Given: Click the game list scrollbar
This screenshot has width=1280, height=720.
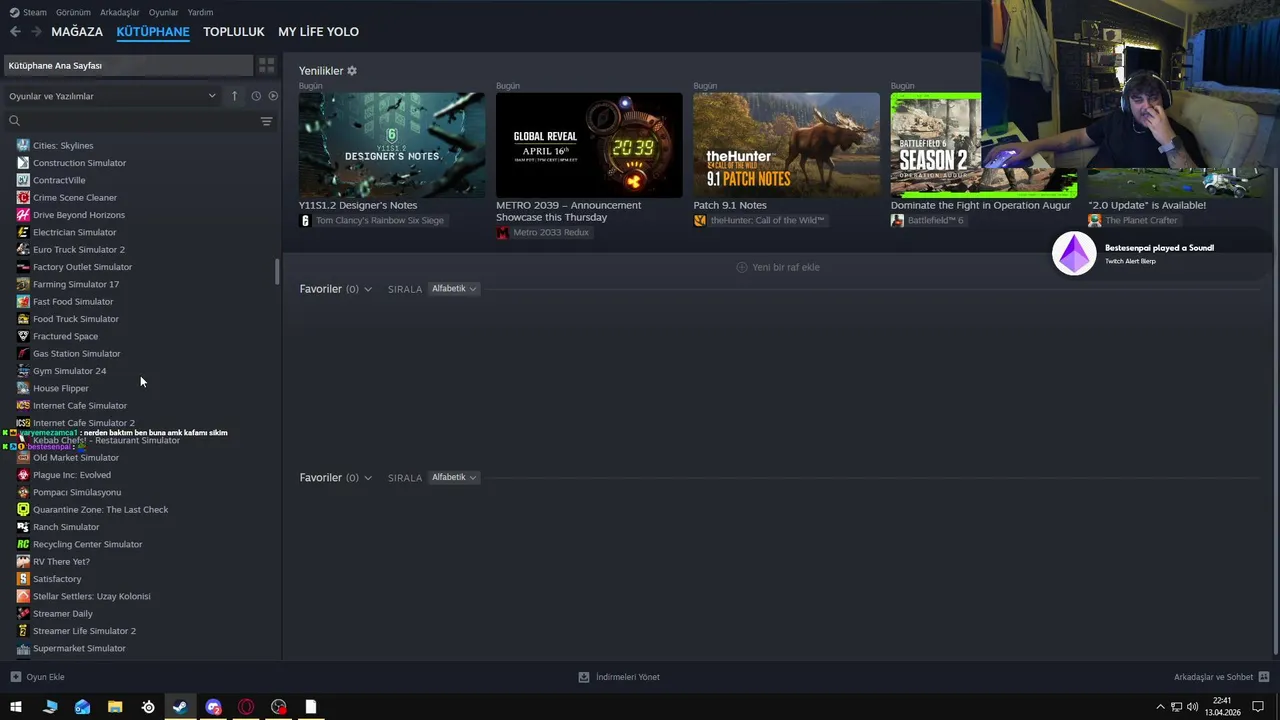Looking at the screenshot, I should tap(277, 272).
